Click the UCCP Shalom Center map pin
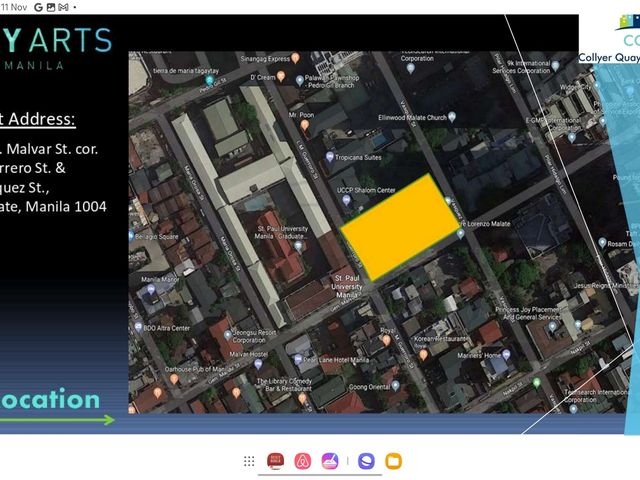Image resolution: width=640 pixels, height=480 pixels. pos(346,200)
